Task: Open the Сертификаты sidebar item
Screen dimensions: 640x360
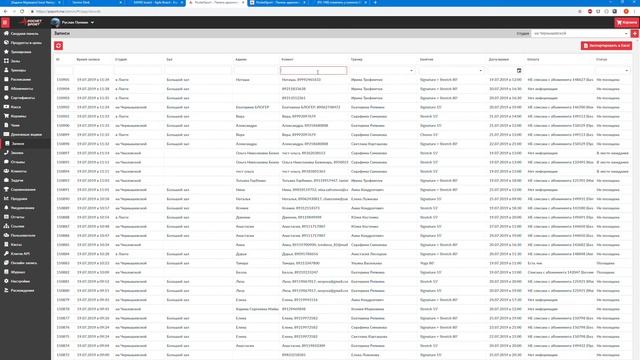Action: click(x=25, y=98)
